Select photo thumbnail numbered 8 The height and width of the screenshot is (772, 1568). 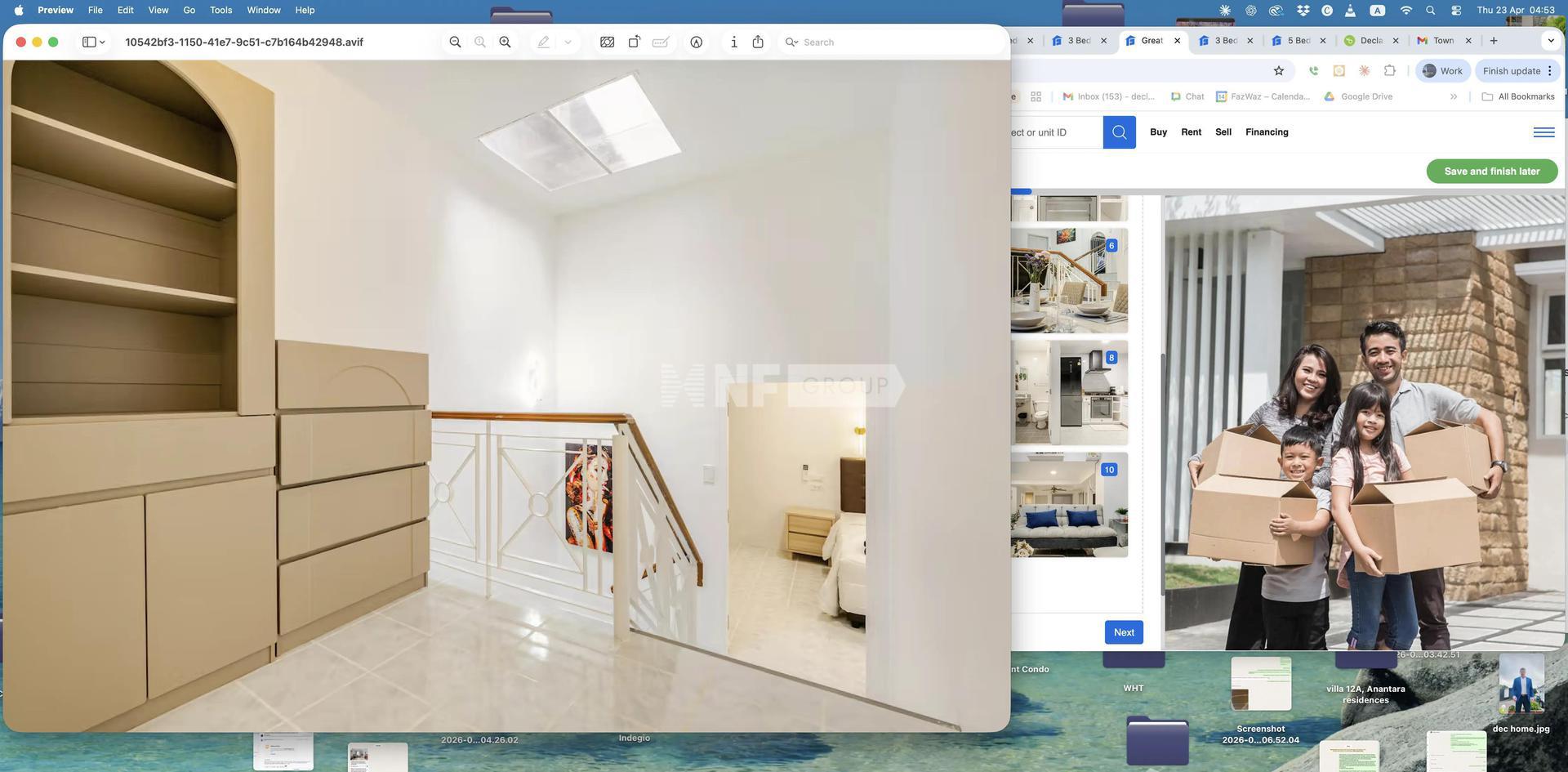(x=1069, y=393)
